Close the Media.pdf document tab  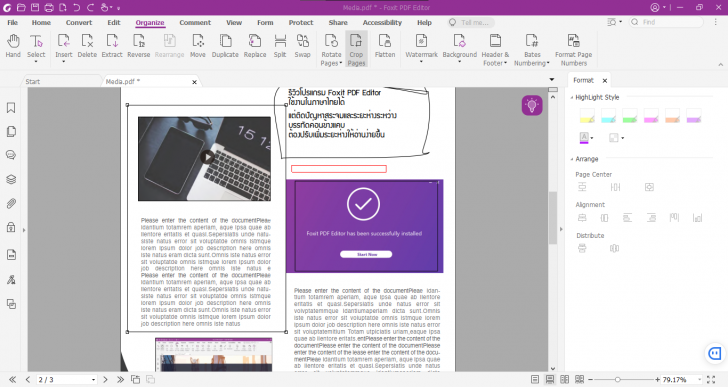coord(195,82)
